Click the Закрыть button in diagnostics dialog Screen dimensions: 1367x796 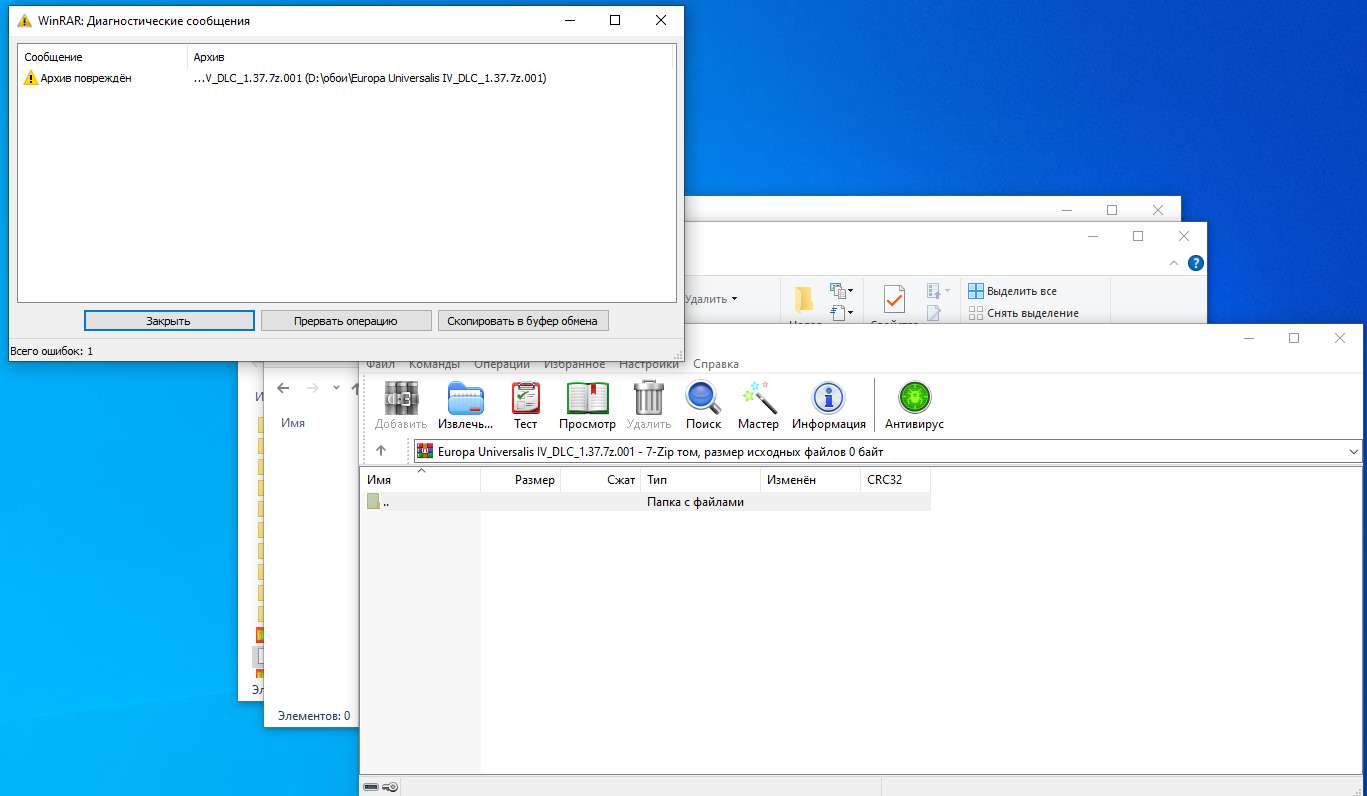click(169, 321)
